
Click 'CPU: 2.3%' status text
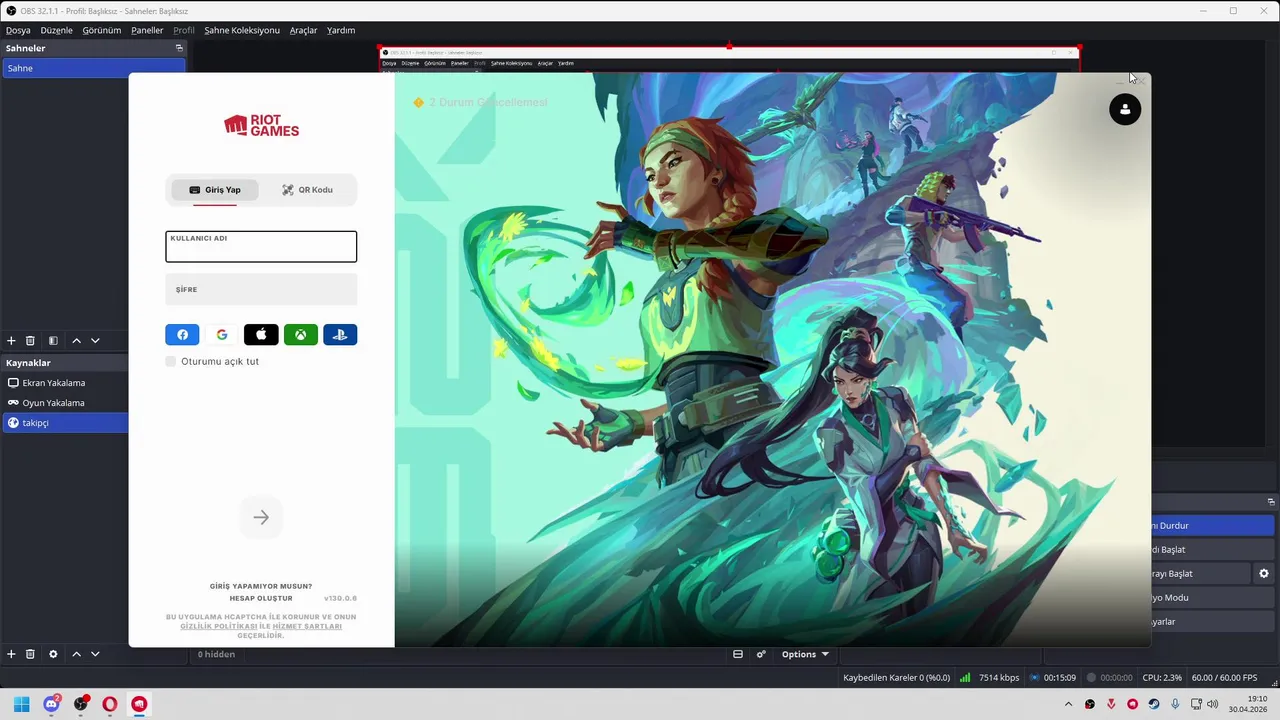coord(1162,678)
